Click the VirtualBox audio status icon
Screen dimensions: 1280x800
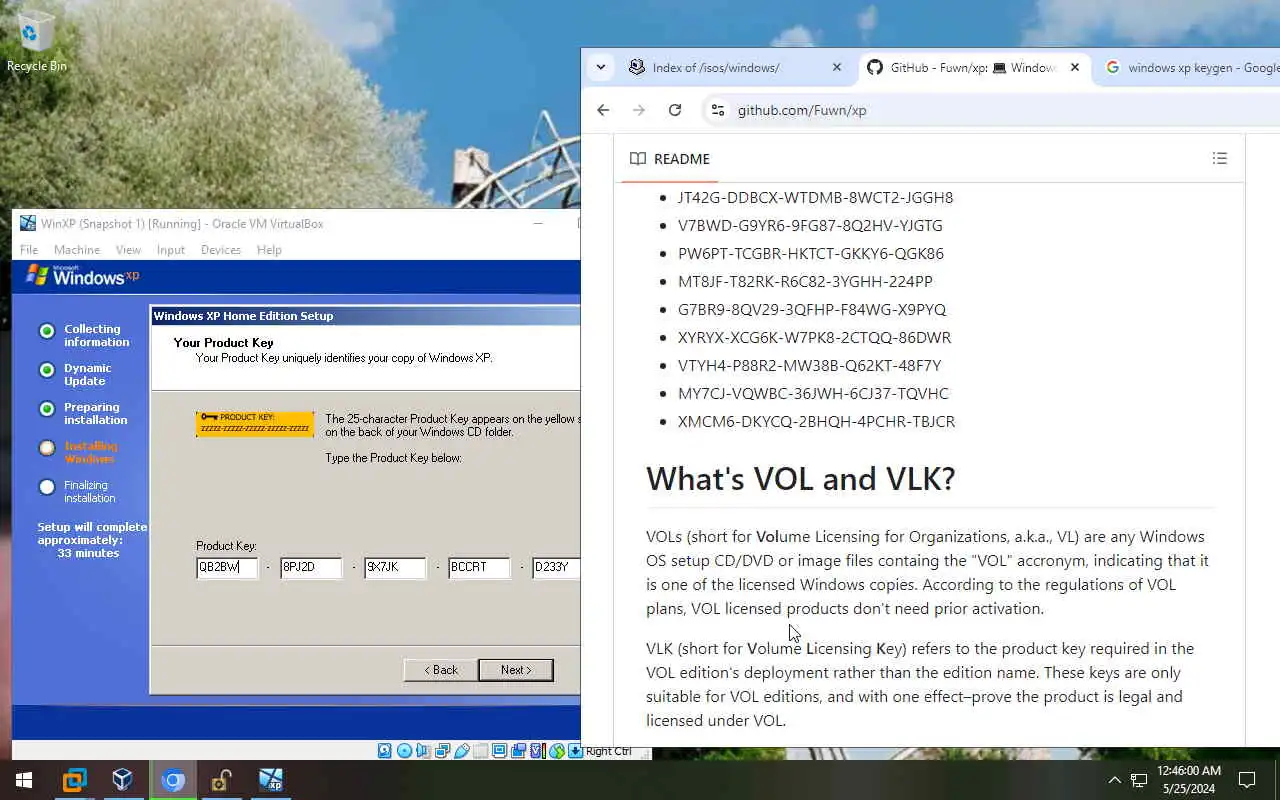pyautogui.click(x=423, y=751)
